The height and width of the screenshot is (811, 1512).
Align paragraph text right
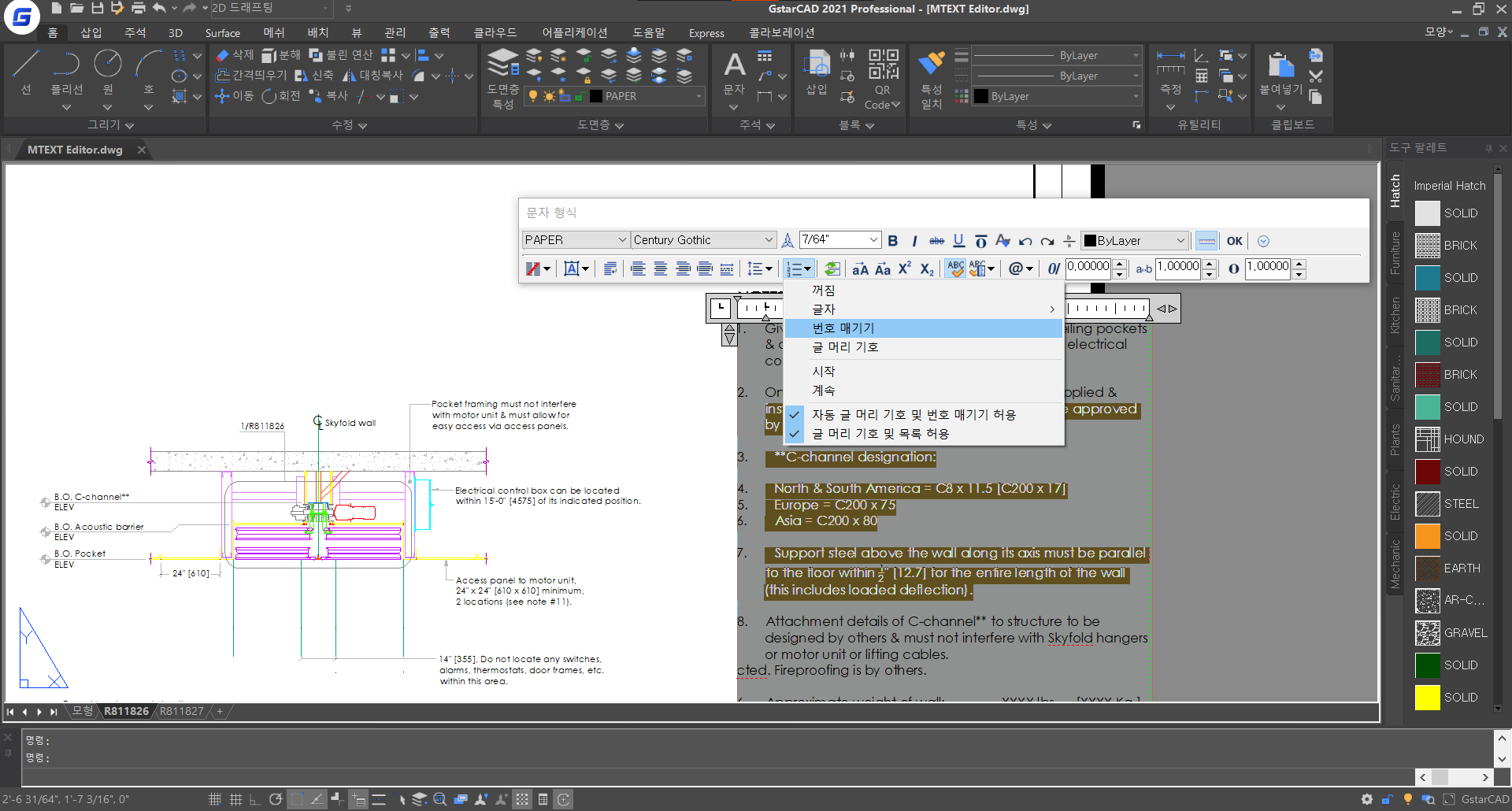683,268
